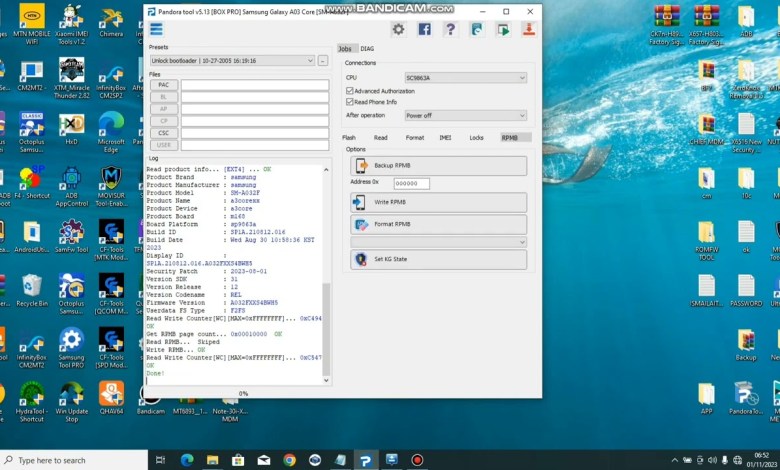Image resolution: width=780 pixels, height=470 pixels.
Task: Click the red download icon in toolbar
Action: pyautogui.click(x=528, y=30)
